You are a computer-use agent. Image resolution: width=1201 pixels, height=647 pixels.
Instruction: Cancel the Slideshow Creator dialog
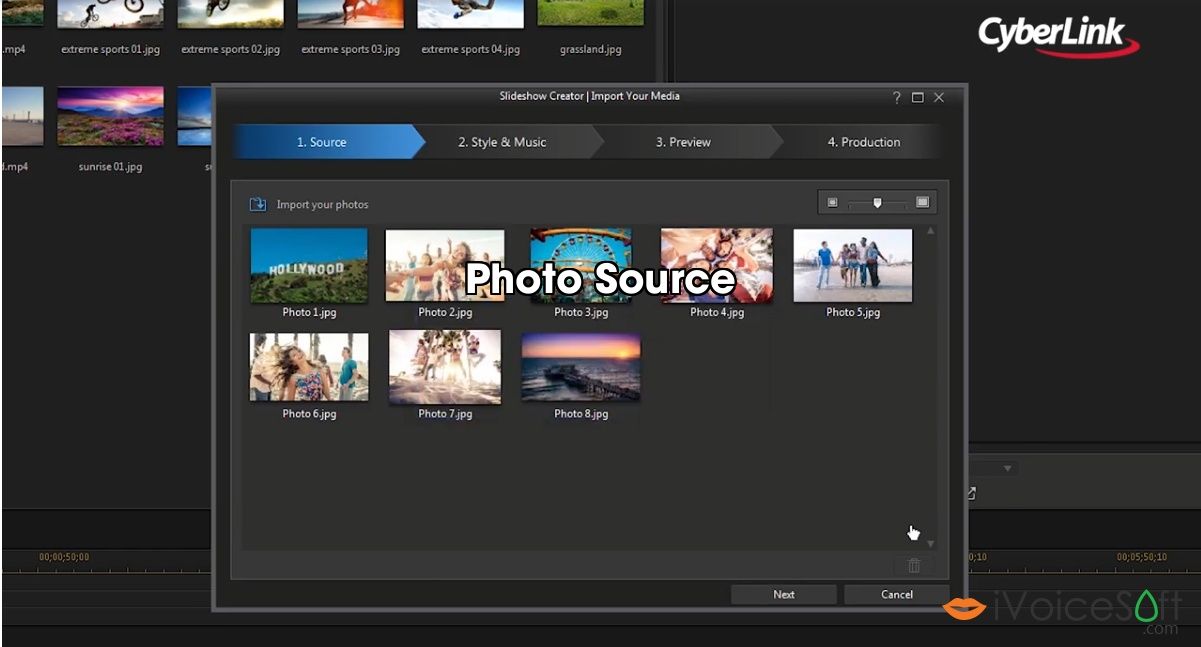(x=897, y=594)
